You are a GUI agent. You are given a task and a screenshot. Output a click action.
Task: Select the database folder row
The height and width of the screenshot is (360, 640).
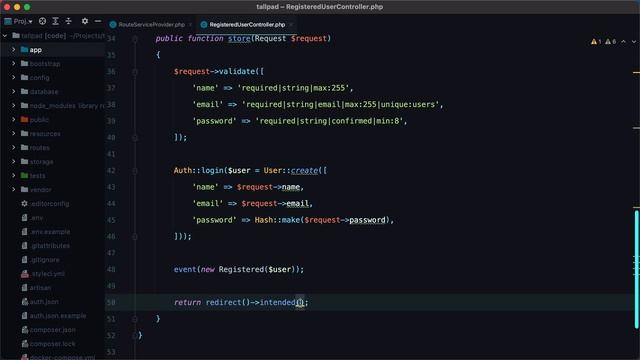53,91
